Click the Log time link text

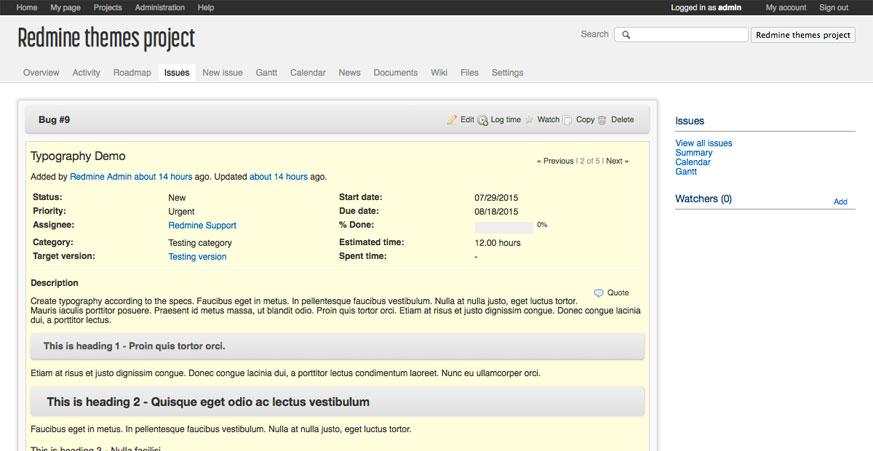(x=506, y=120)
